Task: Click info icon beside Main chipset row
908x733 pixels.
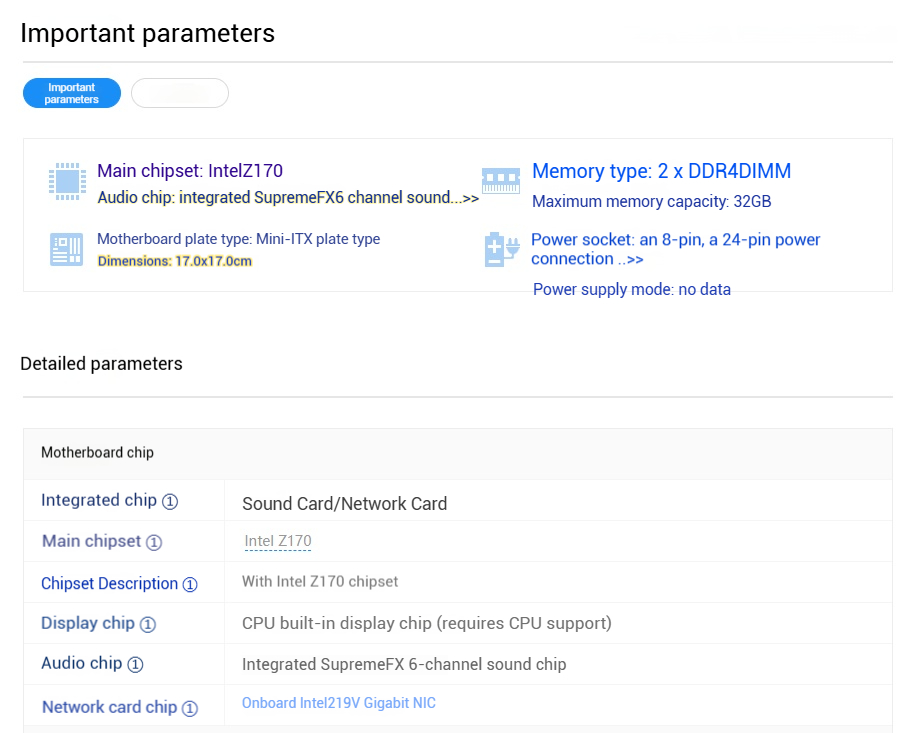Action: tap(154, 542)
